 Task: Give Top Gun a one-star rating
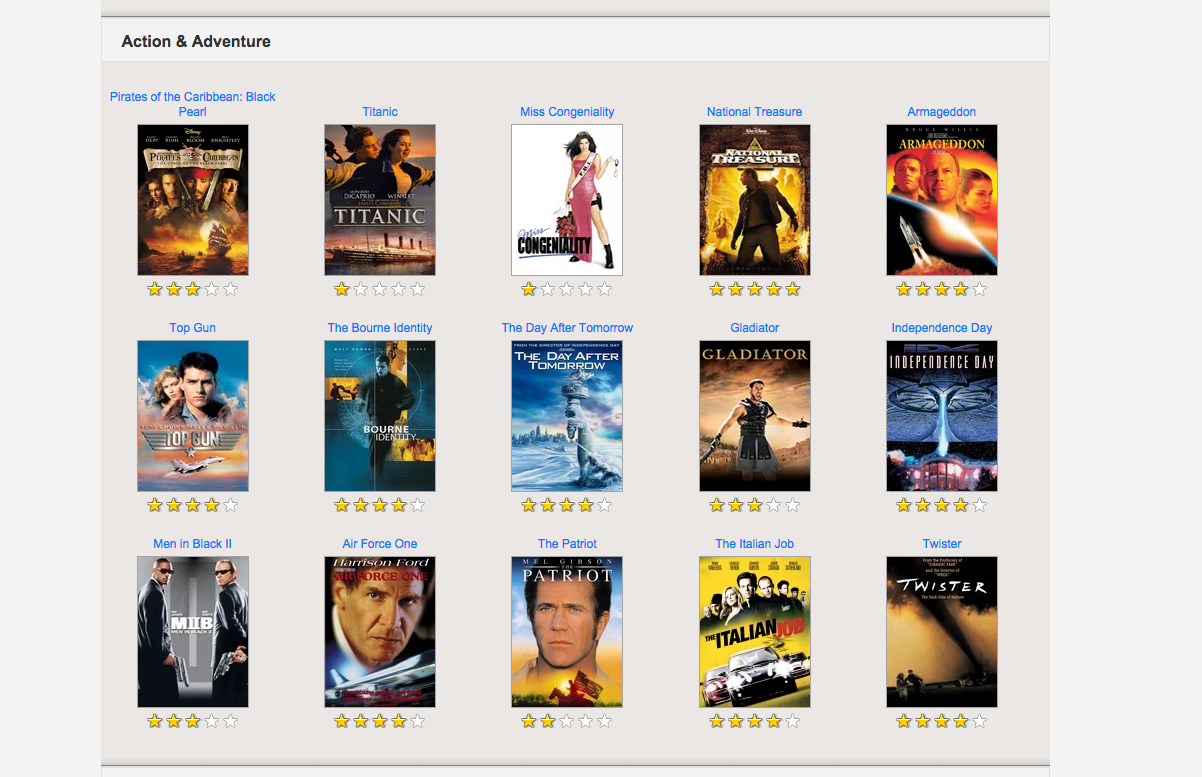155,505
